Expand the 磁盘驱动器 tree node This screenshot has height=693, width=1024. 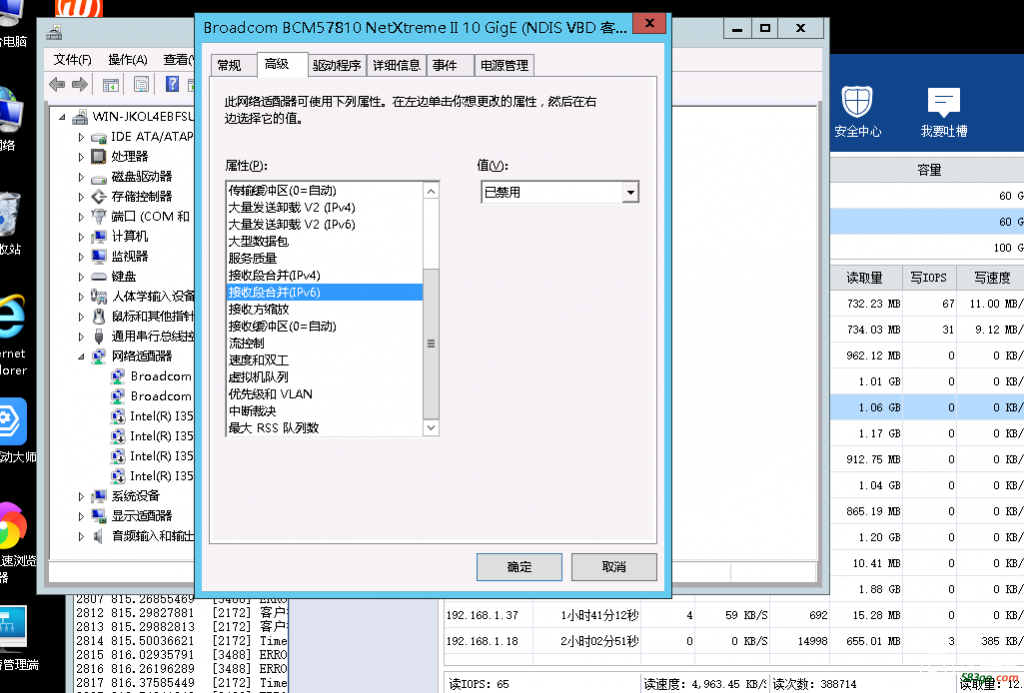pos(81,177)
